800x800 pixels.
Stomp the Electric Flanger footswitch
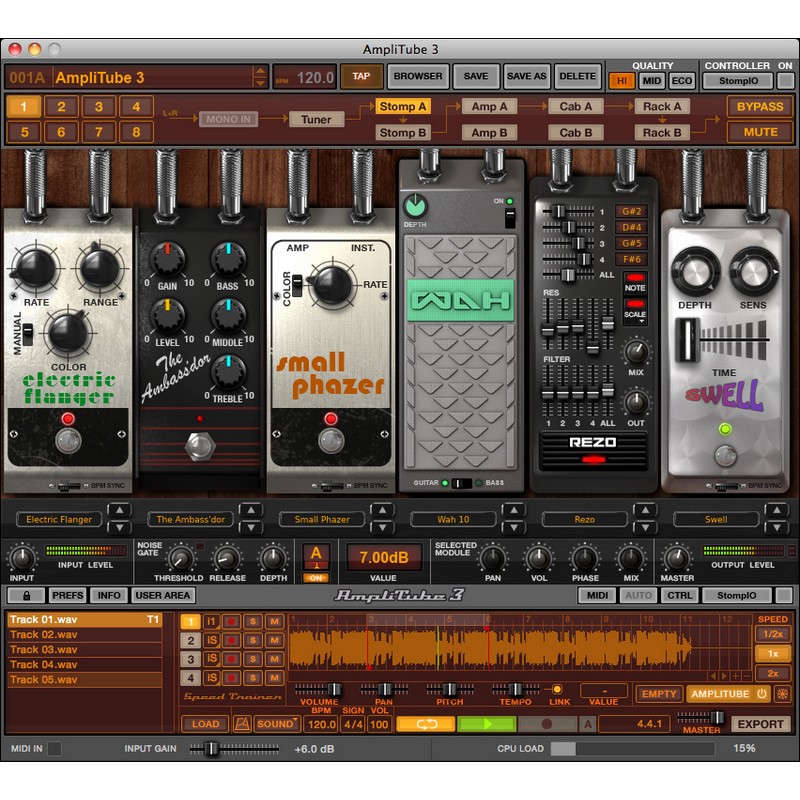tap(68, 441)
